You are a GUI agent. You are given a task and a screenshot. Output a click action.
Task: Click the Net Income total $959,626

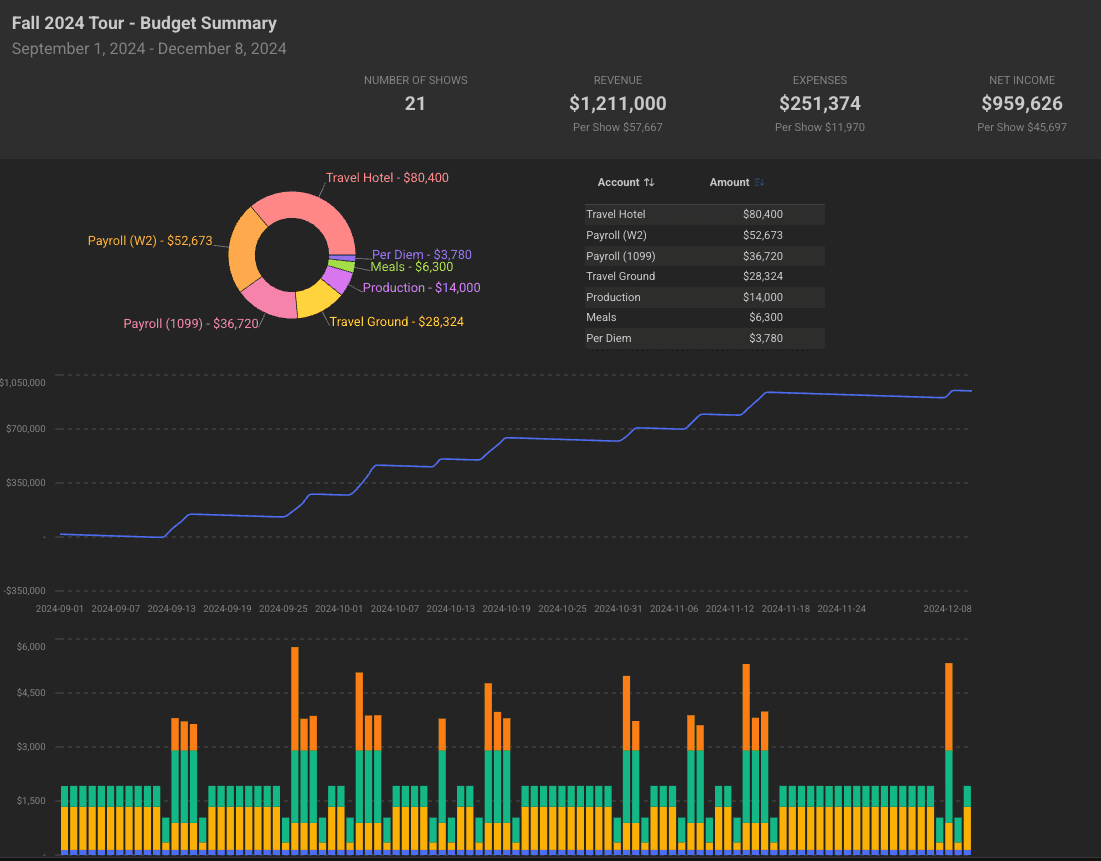[x=1022, y=103]
